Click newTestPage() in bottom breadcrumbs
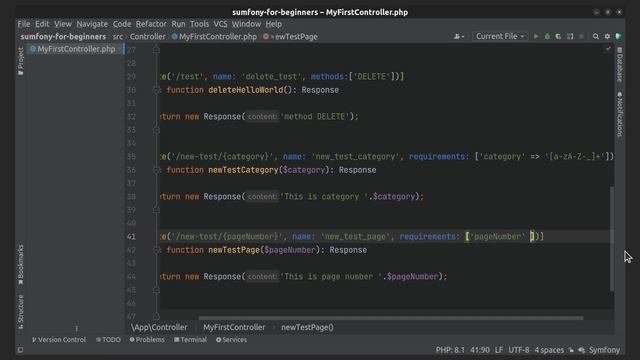640x360 pixels. (307, 327)
